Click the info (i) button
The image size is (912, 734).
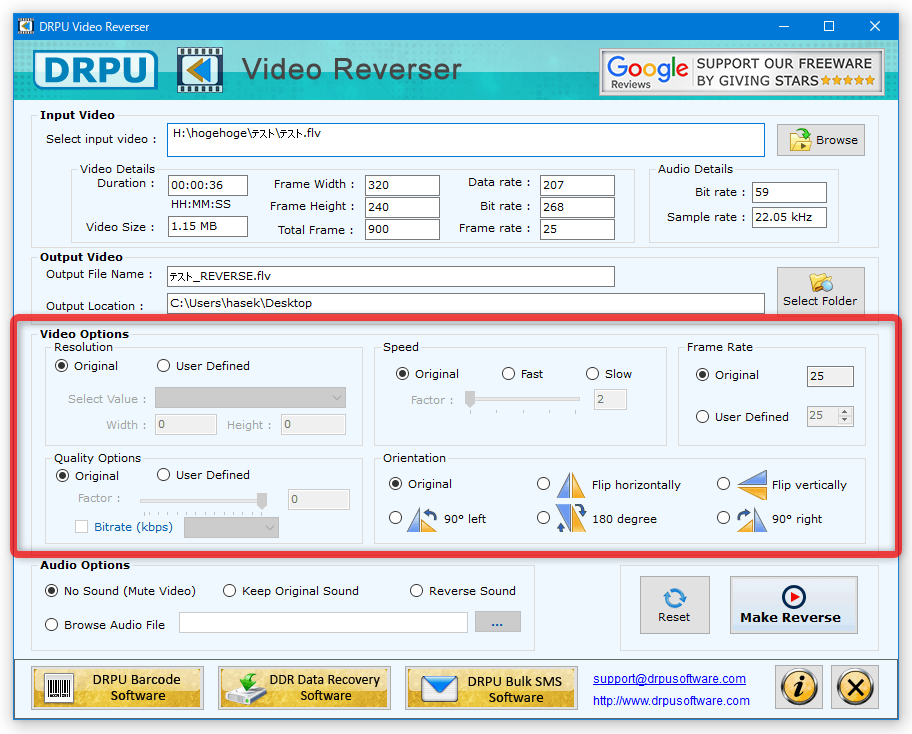click(799, 687)
